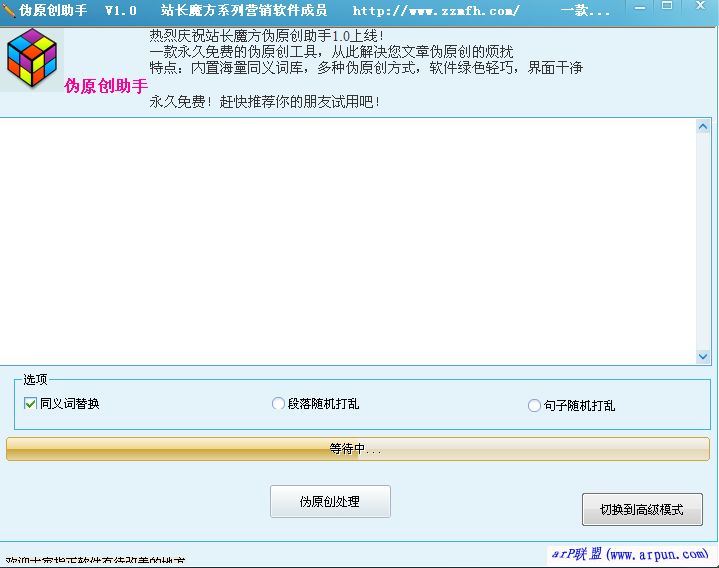This screenshot has height=568, width=719.
Task: Click the zzmfh.com URL in title bar
Action: pos(436,11)
